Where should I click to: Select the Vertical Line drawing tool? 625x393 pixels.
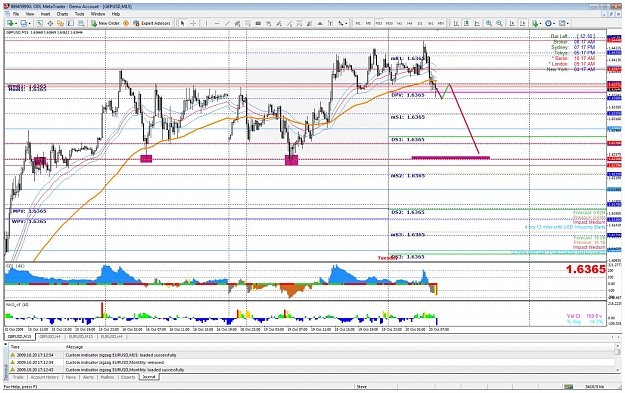(x=206, y=23)
